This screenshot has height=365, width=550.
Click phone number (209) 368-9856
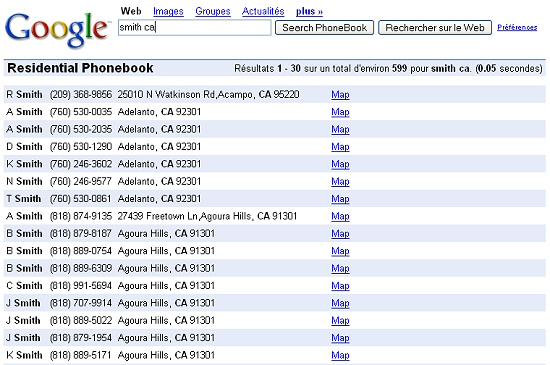[81, 95]
